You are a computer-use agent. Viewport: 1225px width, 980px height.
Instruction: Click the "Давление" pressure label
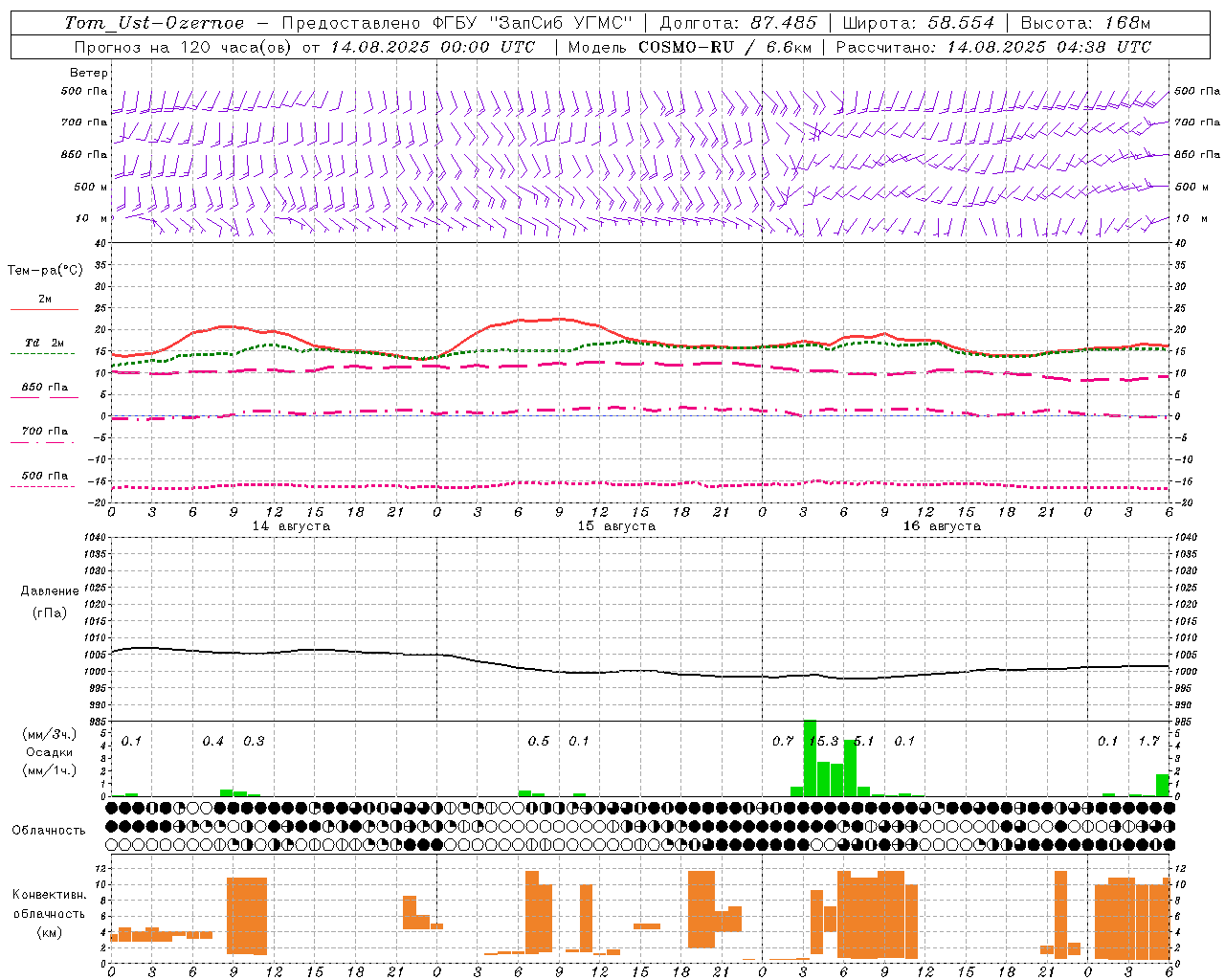tap(50, 591)
